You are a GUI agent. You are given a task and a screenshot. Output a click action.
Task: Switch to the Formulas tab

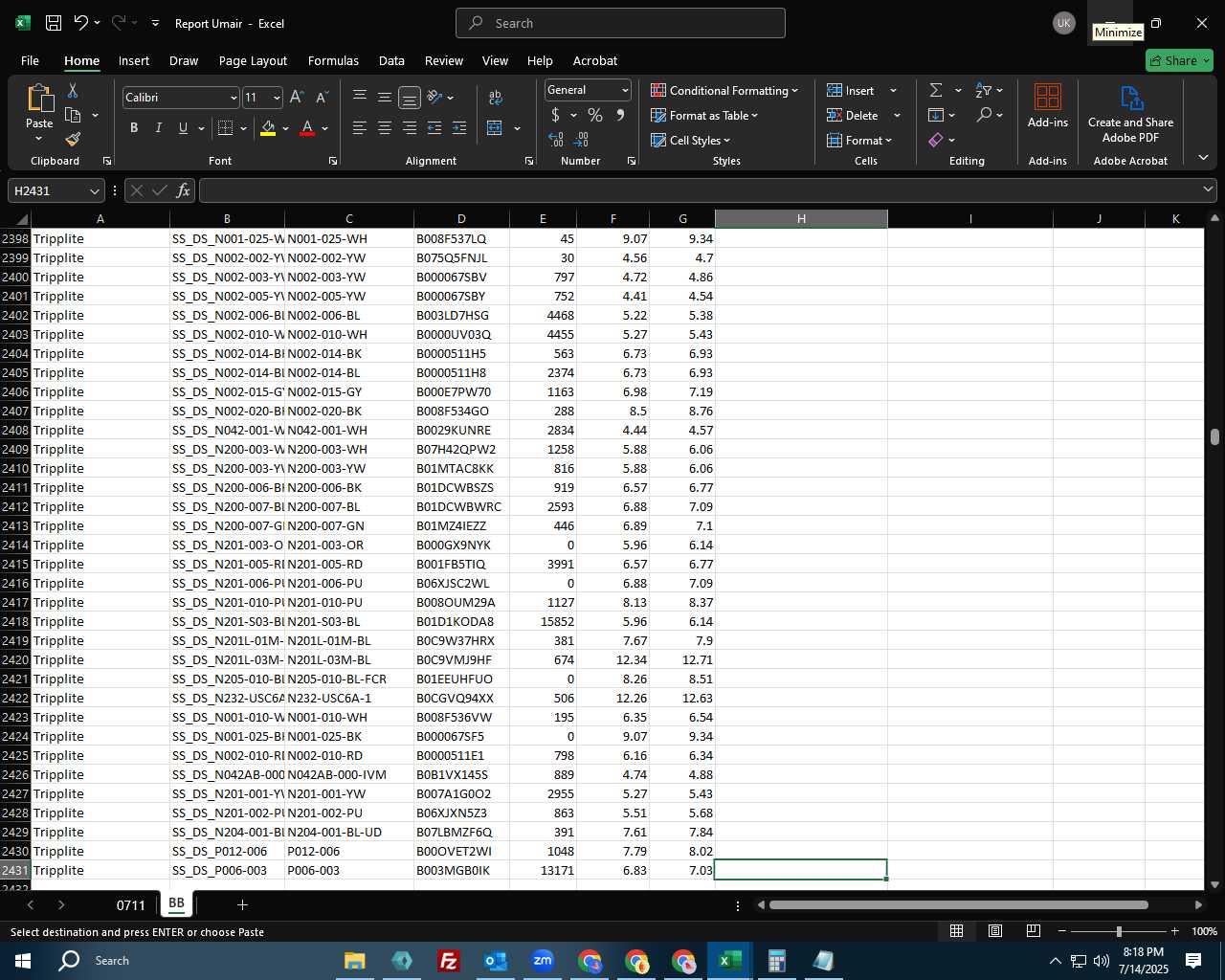333,60
